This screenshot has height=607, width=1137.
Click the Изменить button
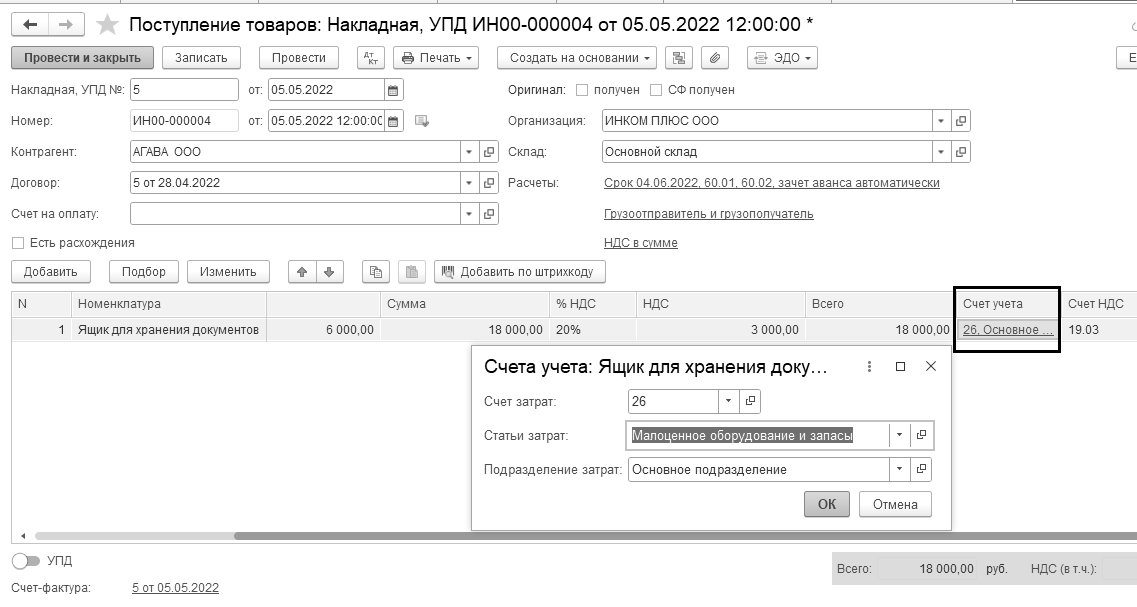tap(228, 272)
